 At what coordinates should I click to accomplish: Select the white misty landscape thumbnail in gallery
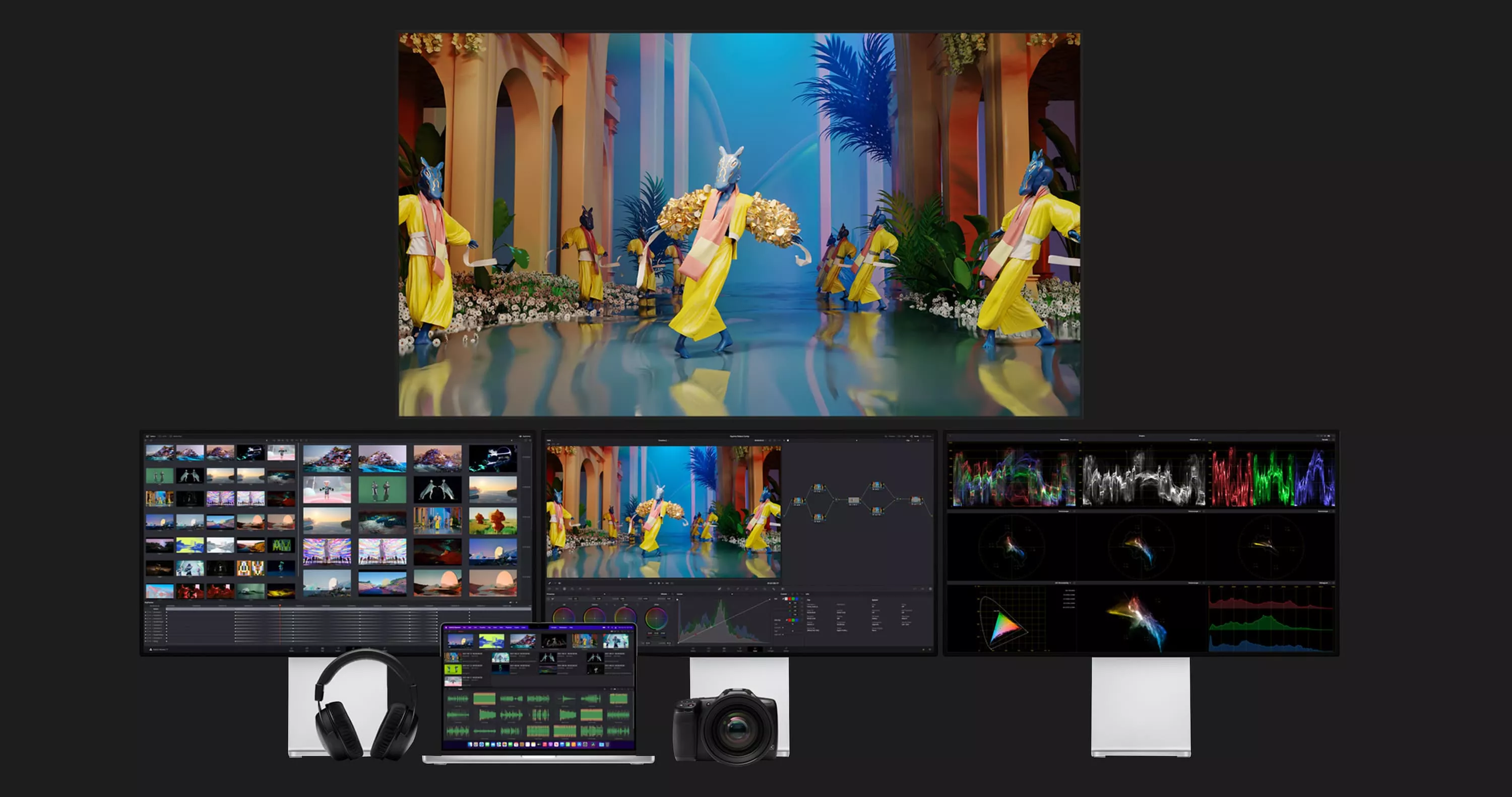(x=220, y=545)
